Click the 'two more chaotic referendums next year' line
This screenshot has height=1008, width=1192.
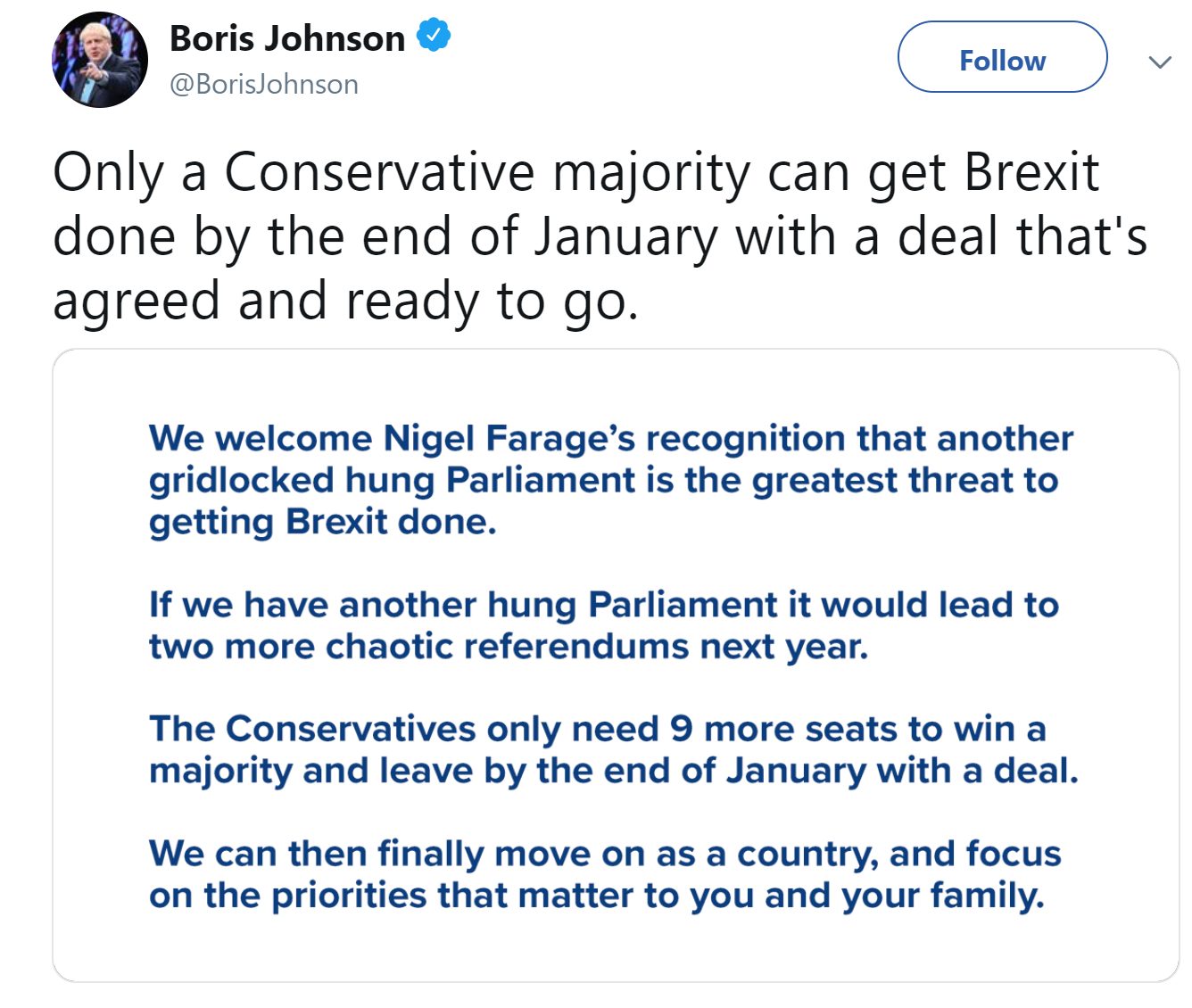(x=509, y=646)
